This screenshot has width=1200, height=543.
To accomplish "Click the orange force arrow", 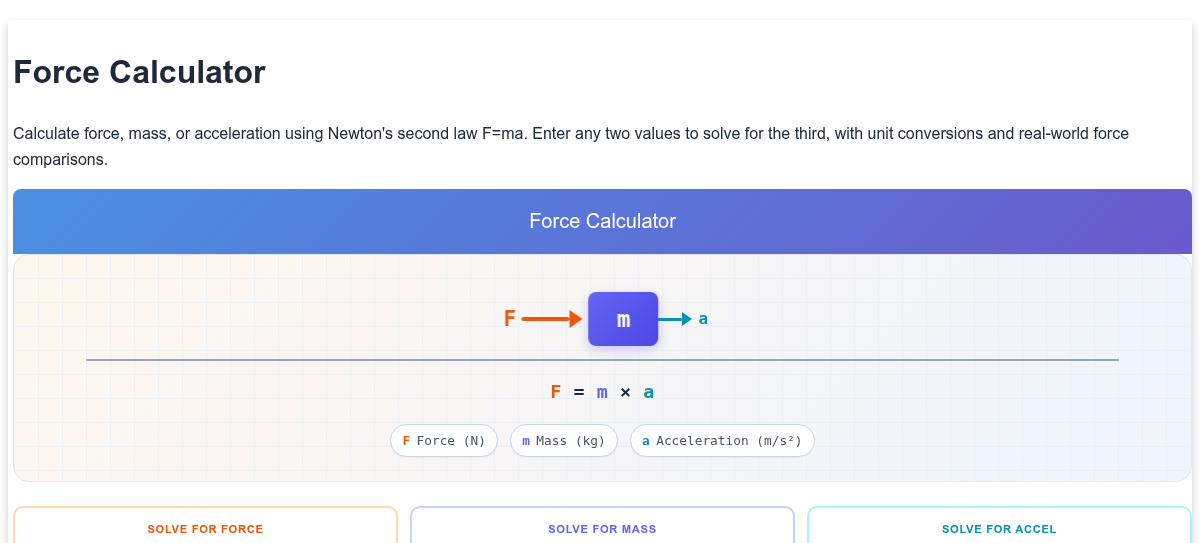I will [552, 319].
